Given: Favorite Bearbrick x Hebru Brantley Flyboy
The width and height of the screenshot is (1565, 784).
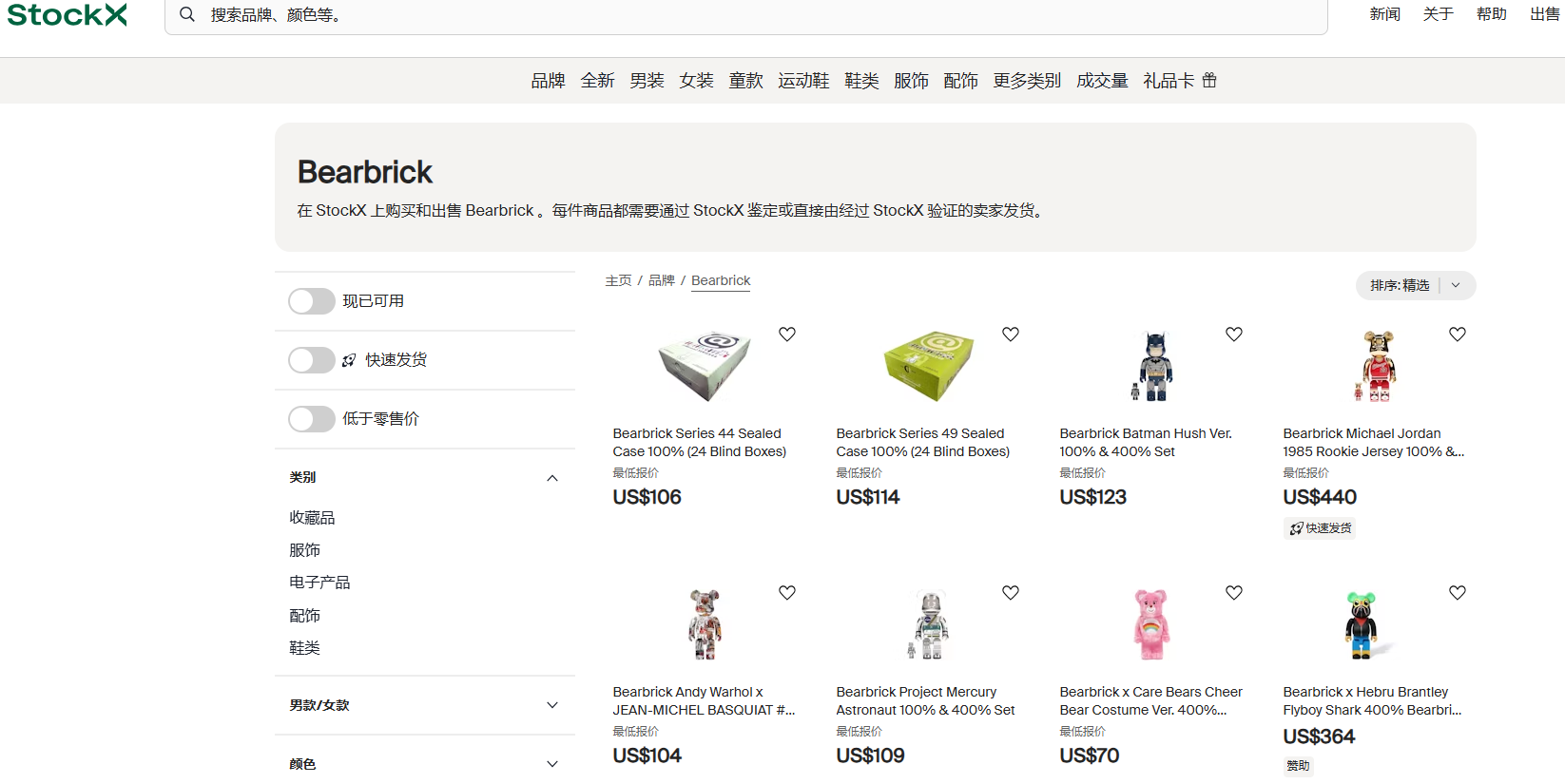Looking at the screenshot, I should (1458, 593).
